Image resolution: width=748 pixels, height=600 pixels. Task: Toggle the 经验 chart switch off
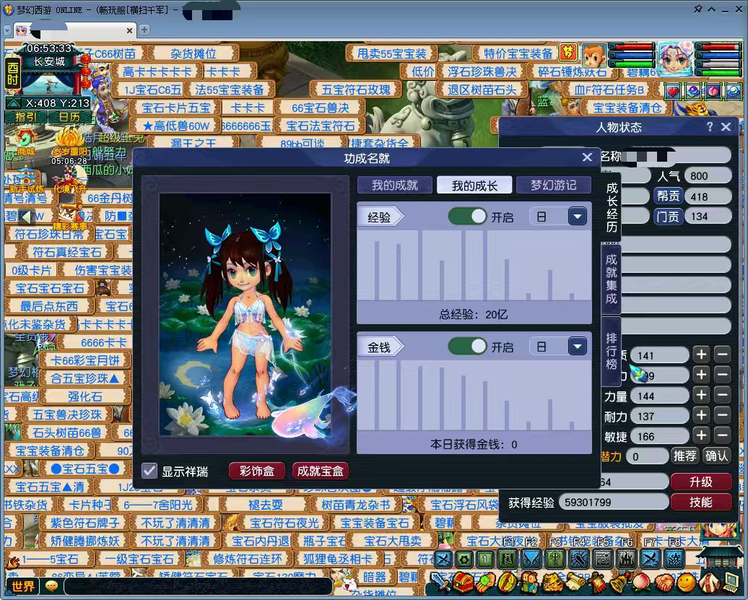point(467,217)
